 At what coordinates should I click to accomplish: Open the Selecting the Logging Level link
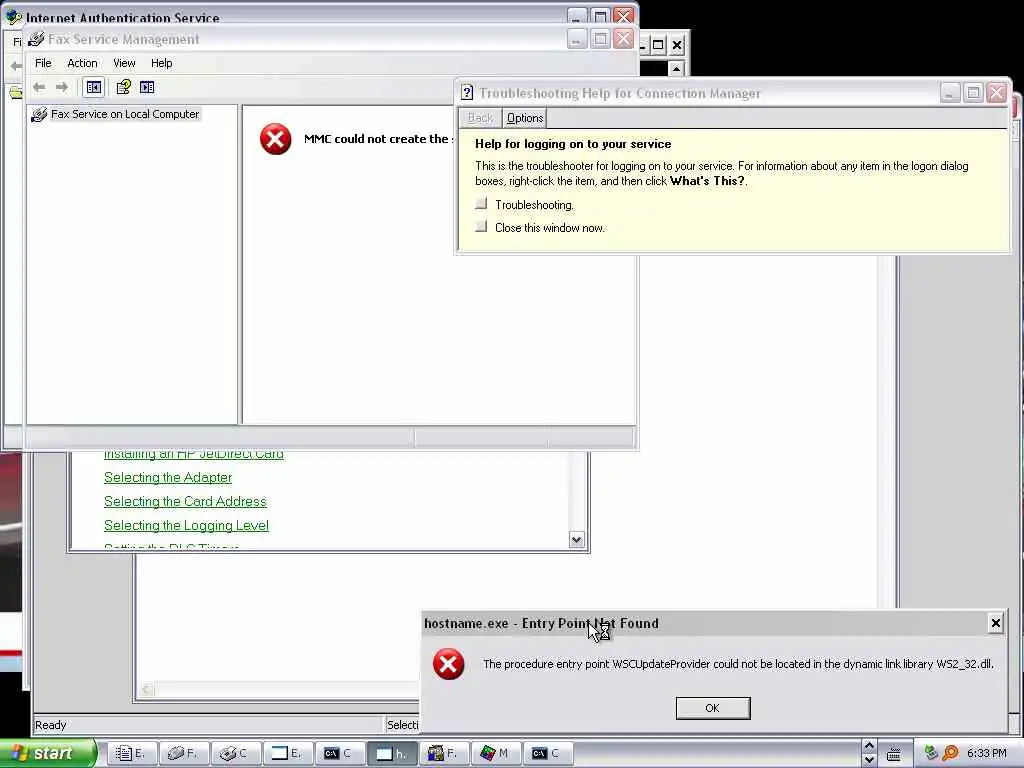pos(186,526)
